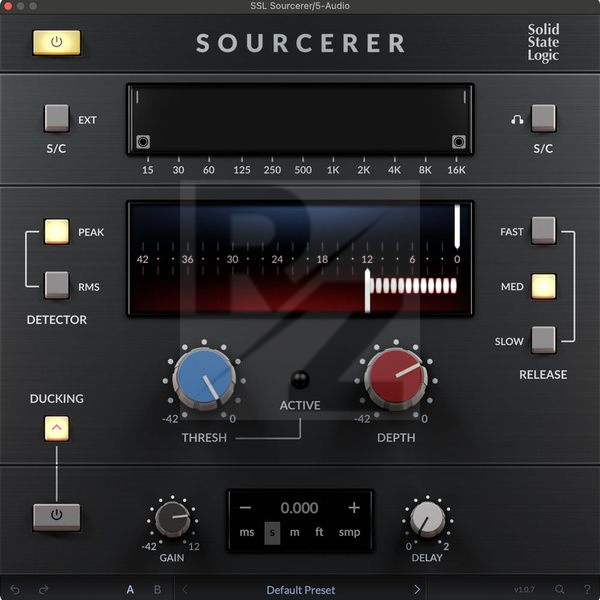Click the 24 mark on meter scale

tap(277, 259)
